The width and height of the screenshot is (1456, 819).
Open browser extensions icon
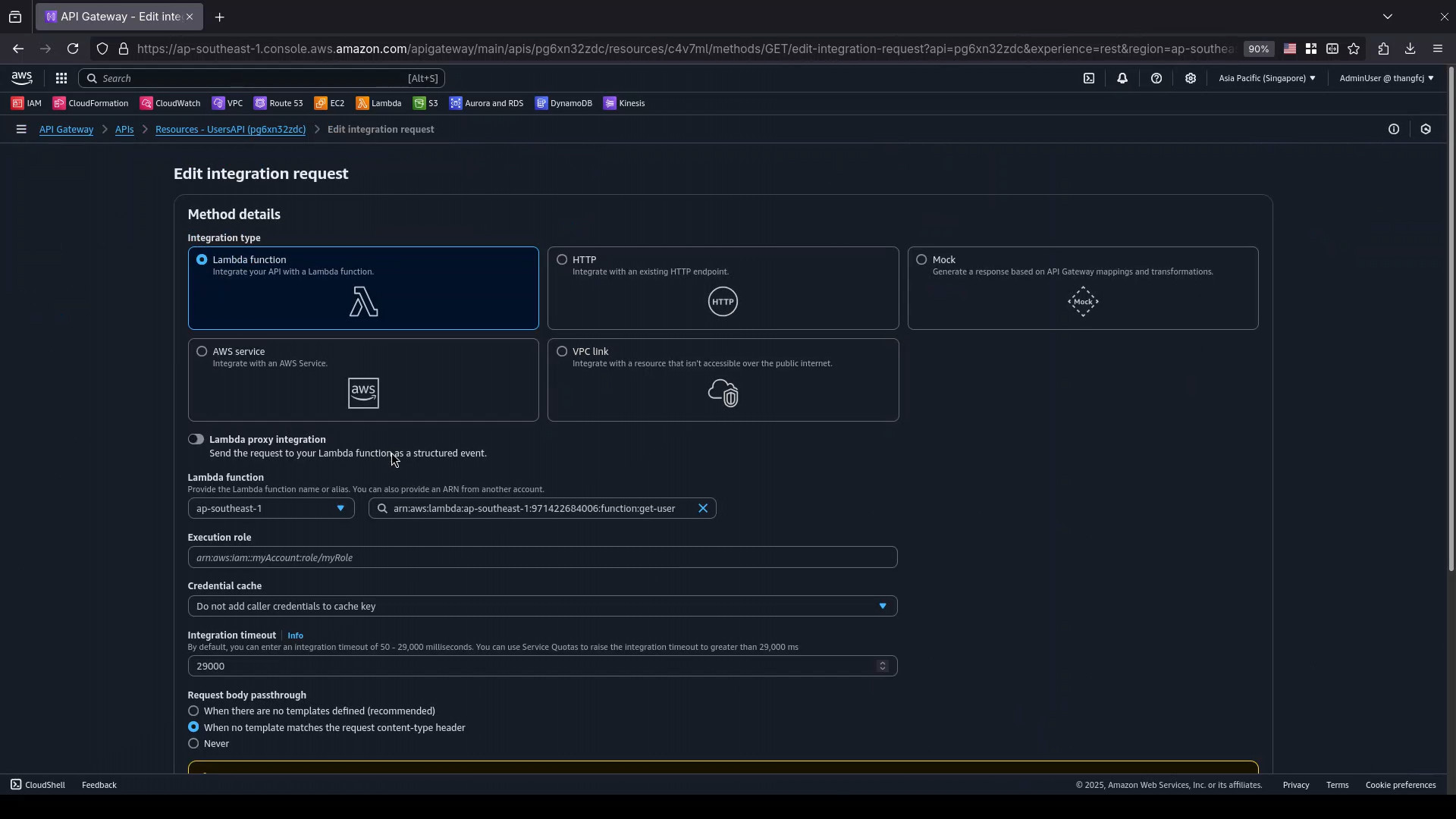tap(1383, 49)
